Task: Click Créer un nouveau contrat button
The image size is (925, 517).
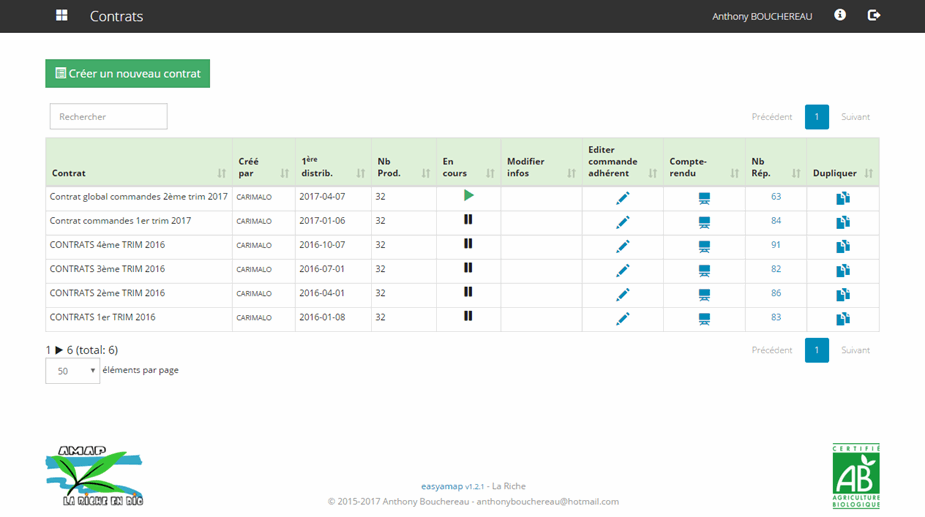Action: (127, 74)
